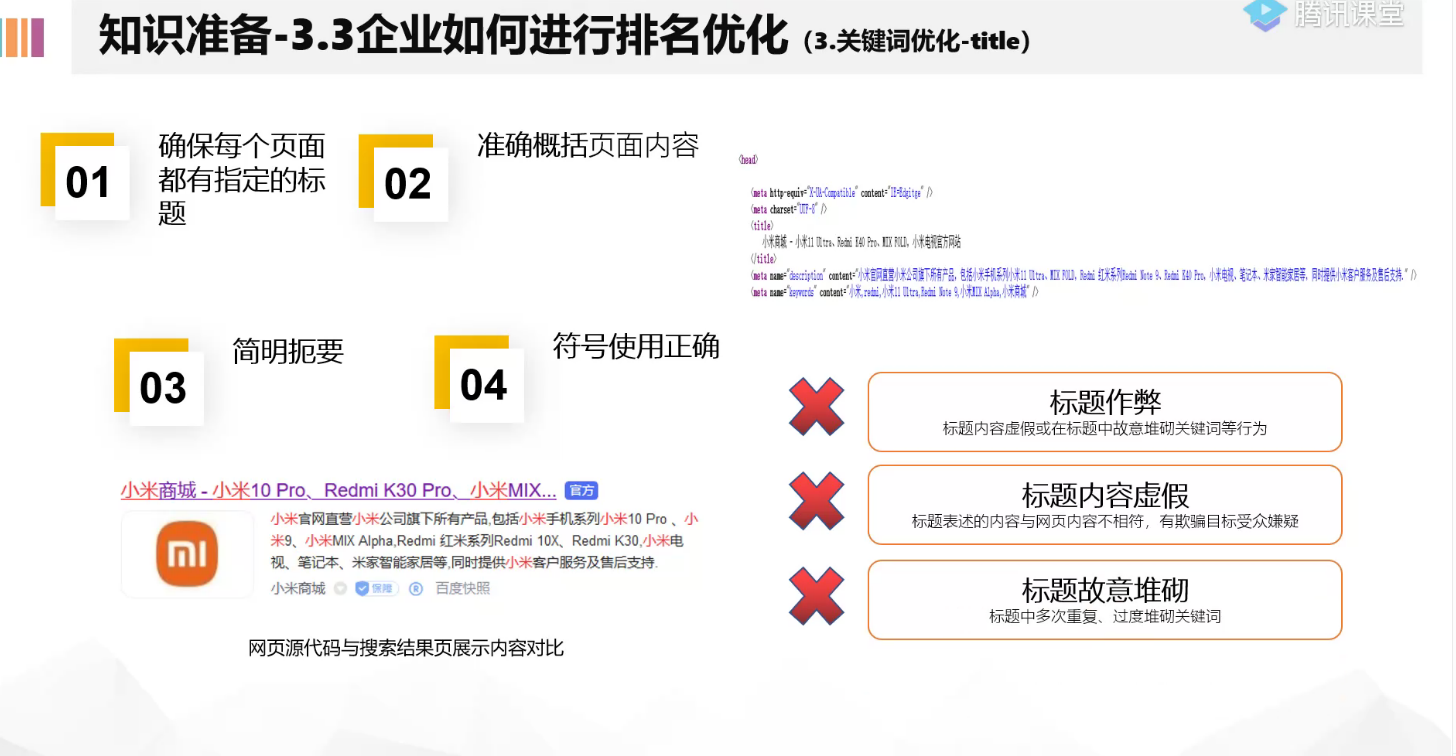This screenshot has height=756, width=1456.
Task: Click the text 简明扼要
Action: (288, 351)
